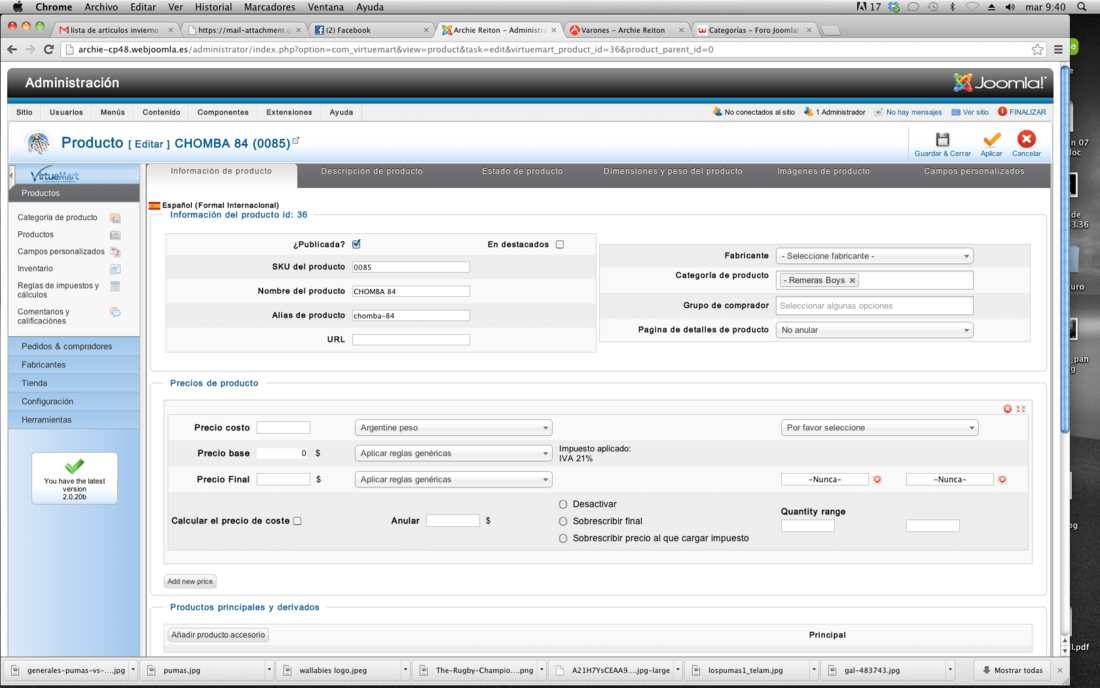Viewport: 1100px width, 688px height.
Task: Open the Fabricantes sidebar section
Action: coord(74,365)
